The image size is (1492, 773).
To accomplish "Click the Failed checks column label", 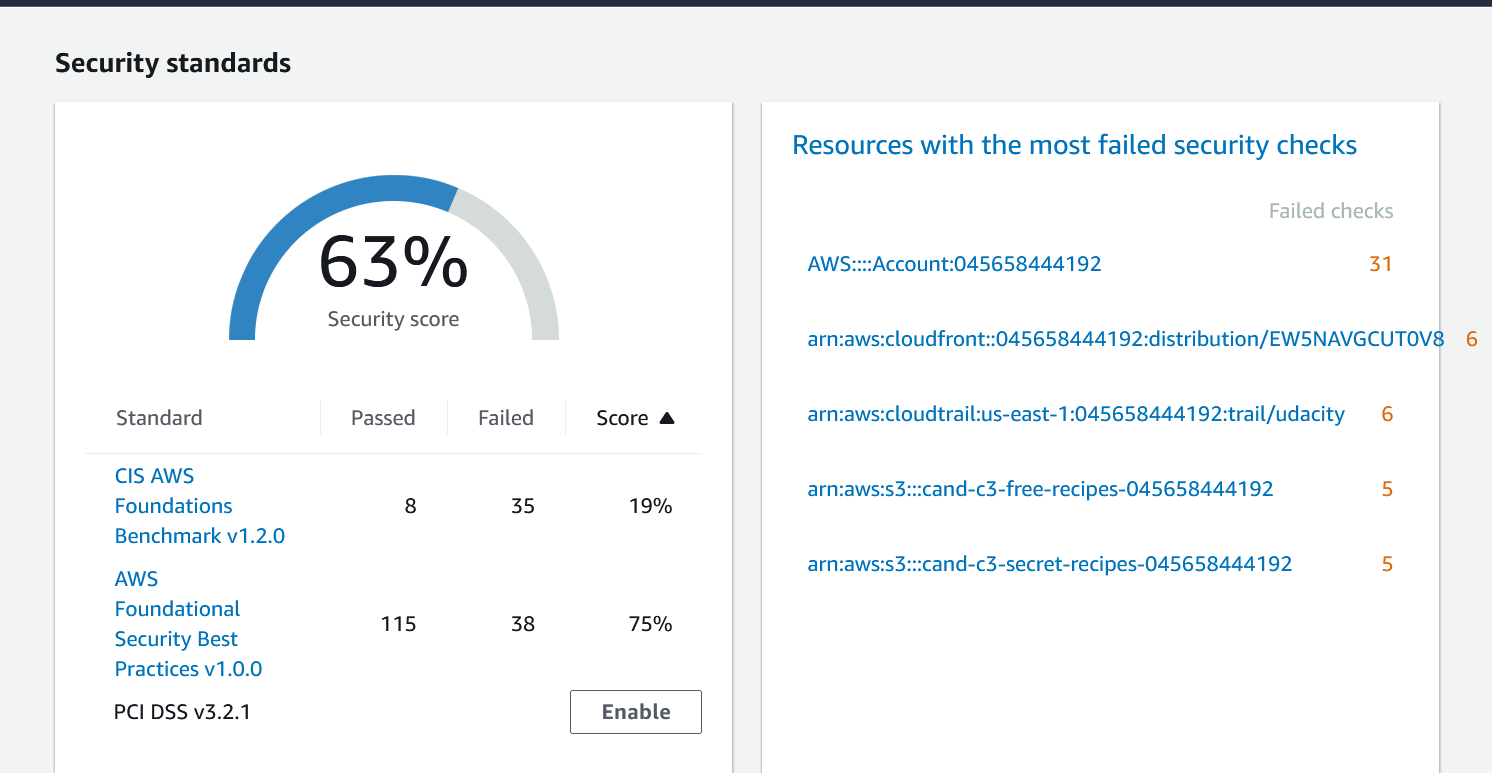I will click(1331, 211).
